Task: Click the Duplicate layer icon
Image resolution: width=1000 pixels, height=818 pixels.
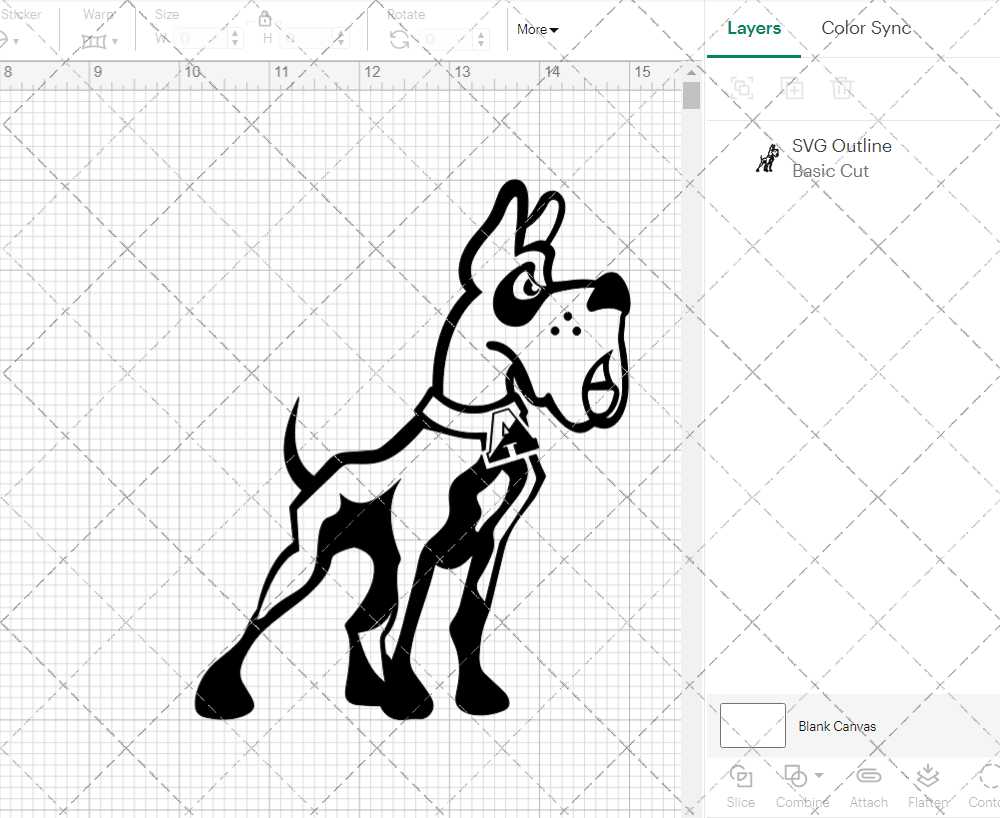Action: click(793, 88)
